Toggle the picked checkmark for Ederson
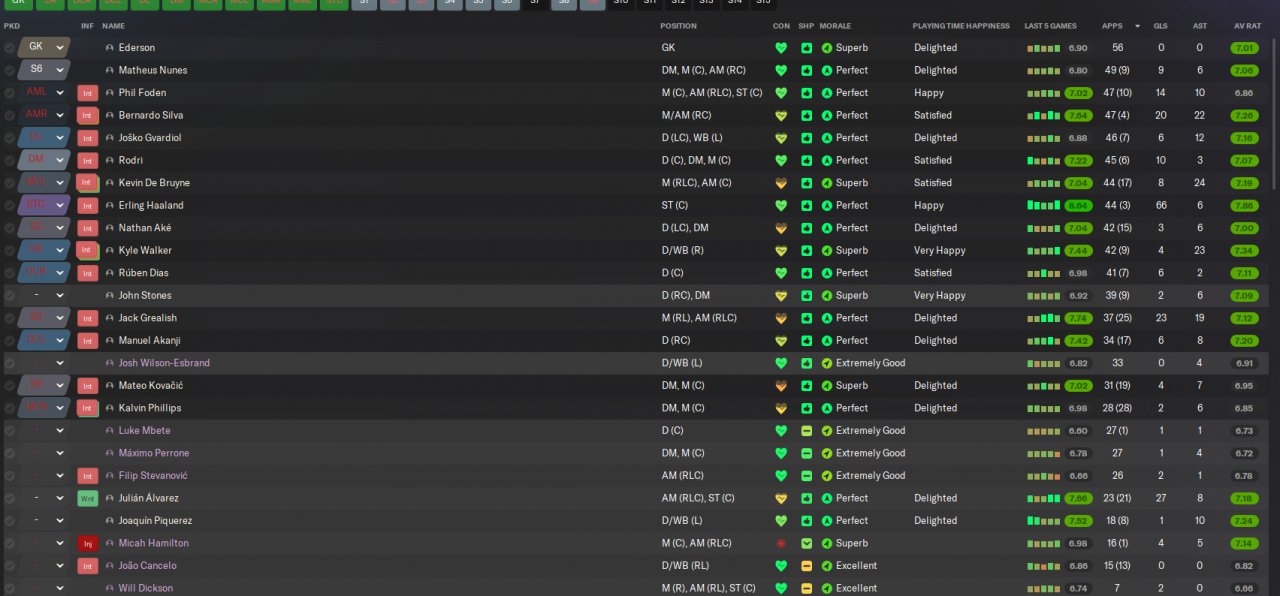1280x596 pixels. (x=9, y=48)
